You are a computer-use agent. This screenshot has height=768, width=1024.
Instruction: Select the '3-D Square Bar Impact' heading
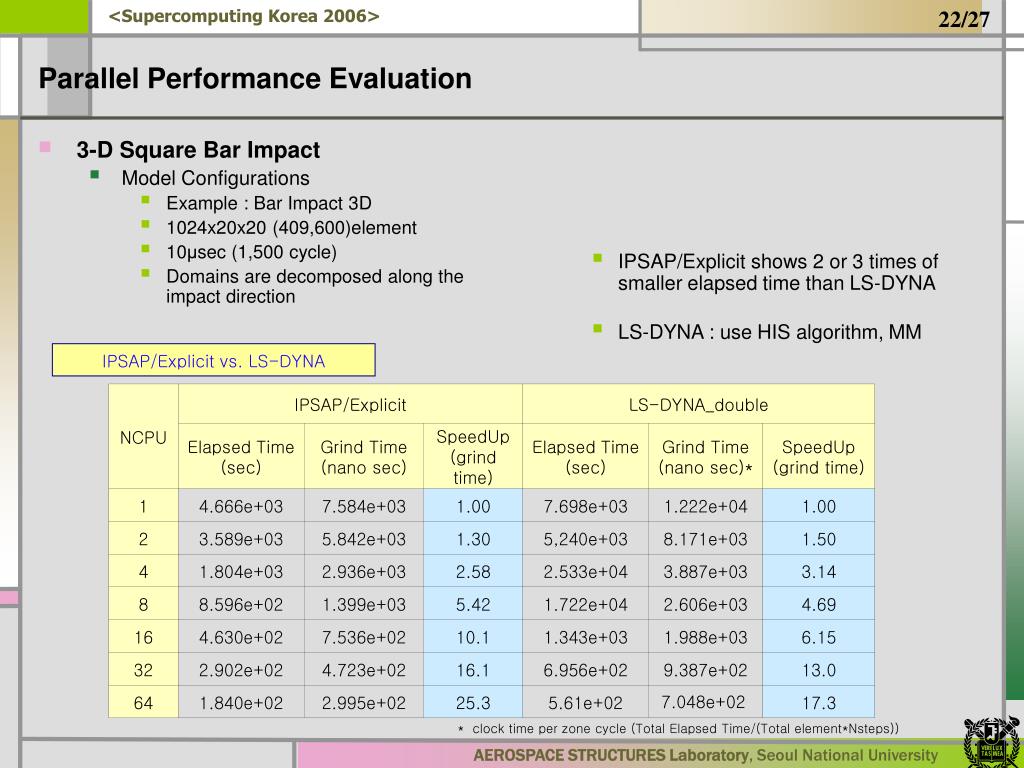click(x=199, y=150)
